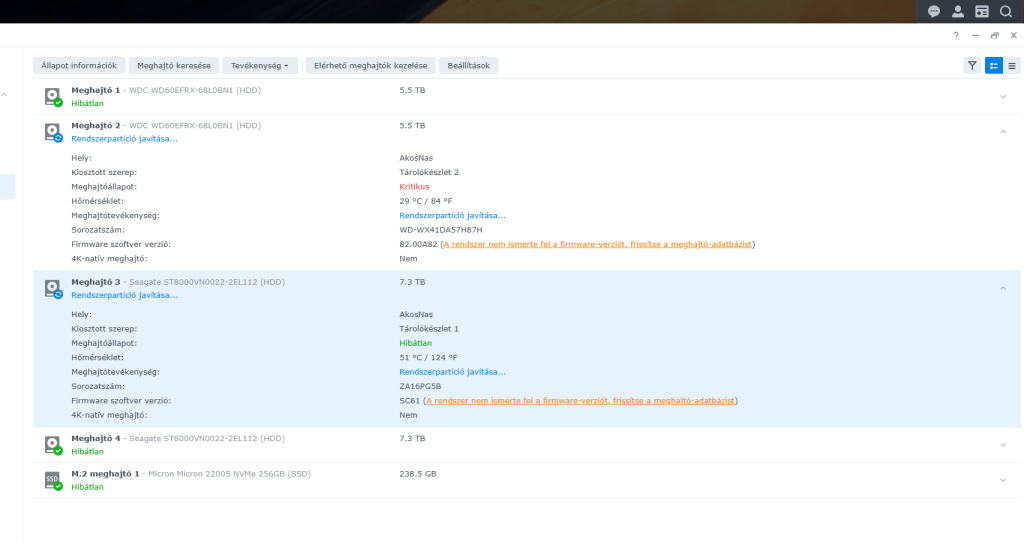1024x543 pixels.
Task: Click the Meghajtó keresése button
Action: click(173, 65)
